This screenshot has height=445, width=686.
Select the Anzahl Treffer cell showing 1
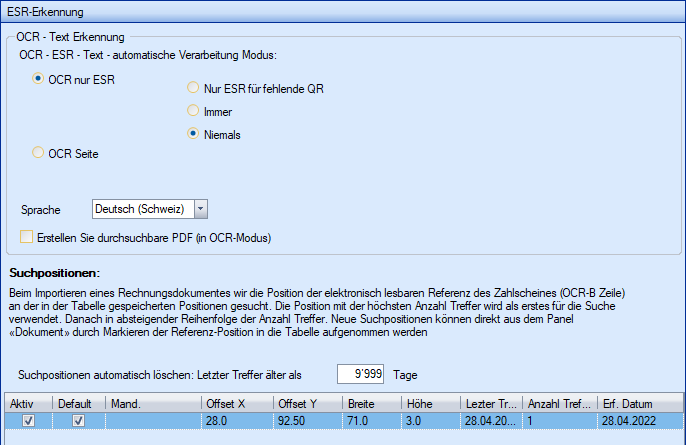pos(560,421)
